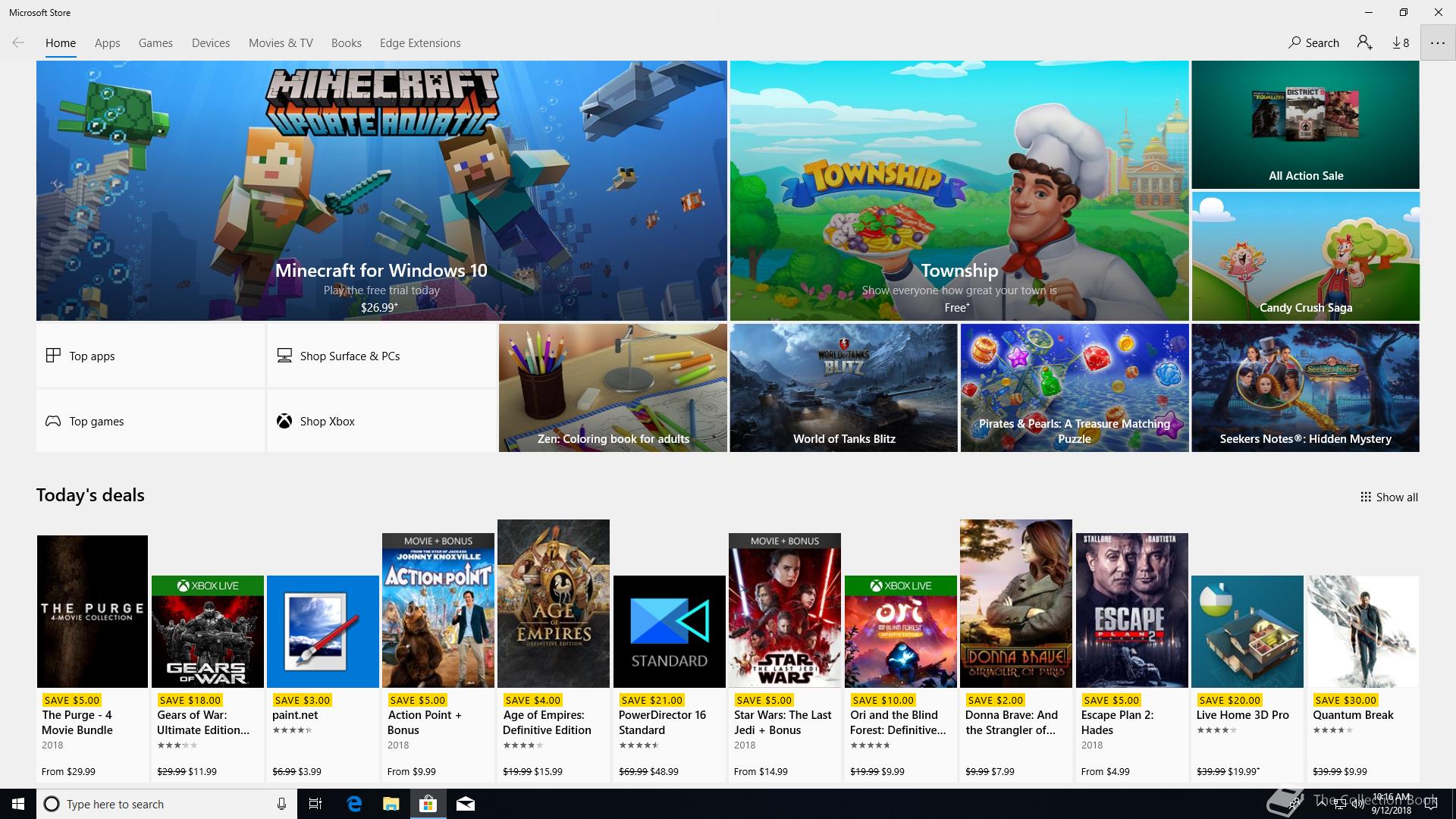This screenshot has height=819, width=1456.
Task: Click Show all for Today's deals
Action: (x=1389, y=497)
